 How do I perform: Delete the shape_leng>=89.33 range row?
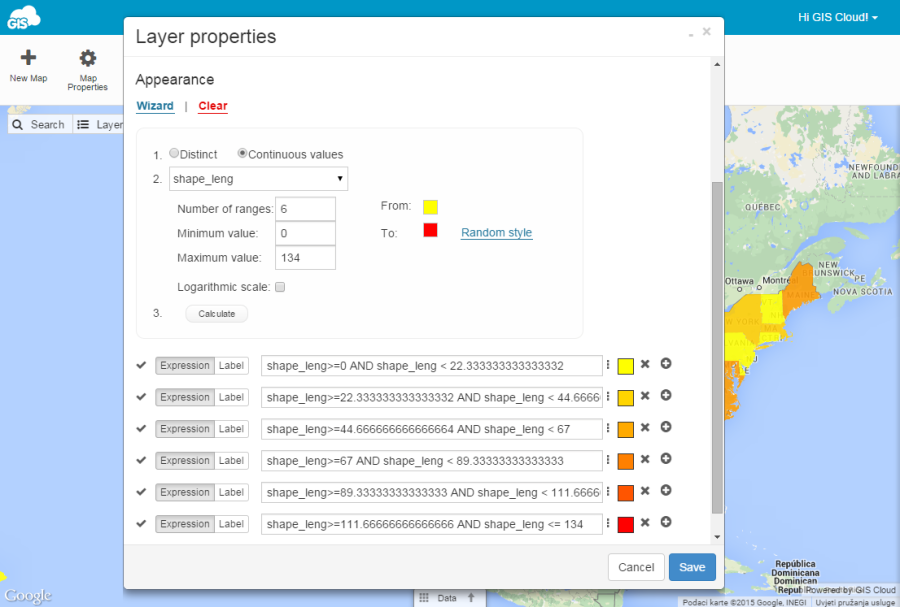pos(645,491)
